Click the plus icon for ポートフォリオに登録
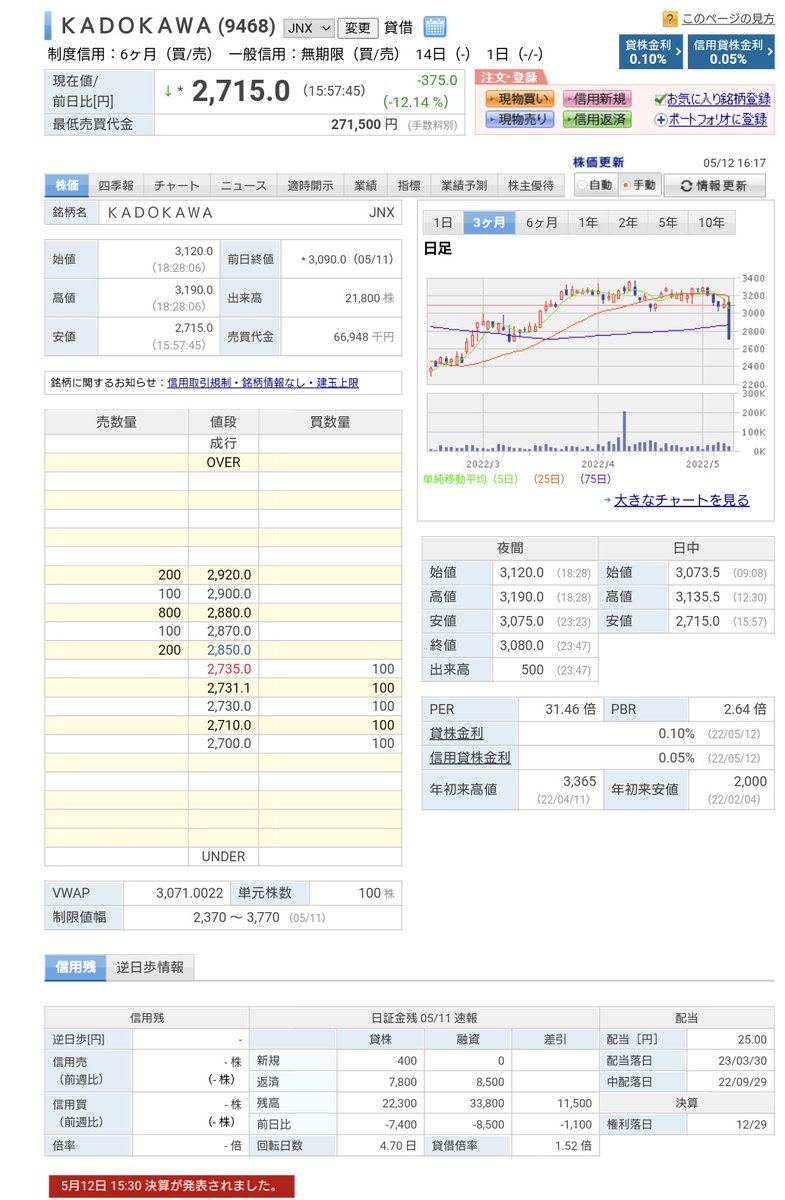 click(660, 119)
